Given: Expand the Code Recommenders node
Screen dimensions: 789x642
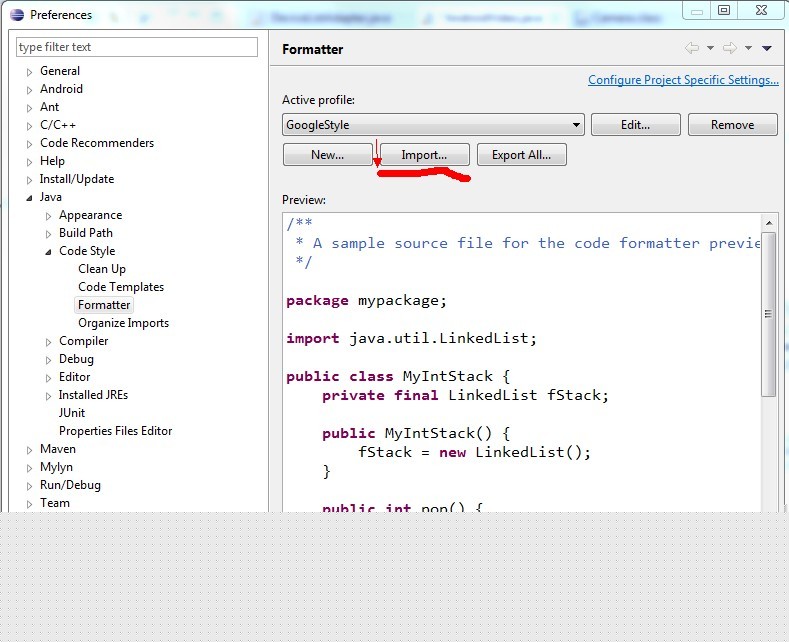Looking at the screenshot, I should coord(29,144).
